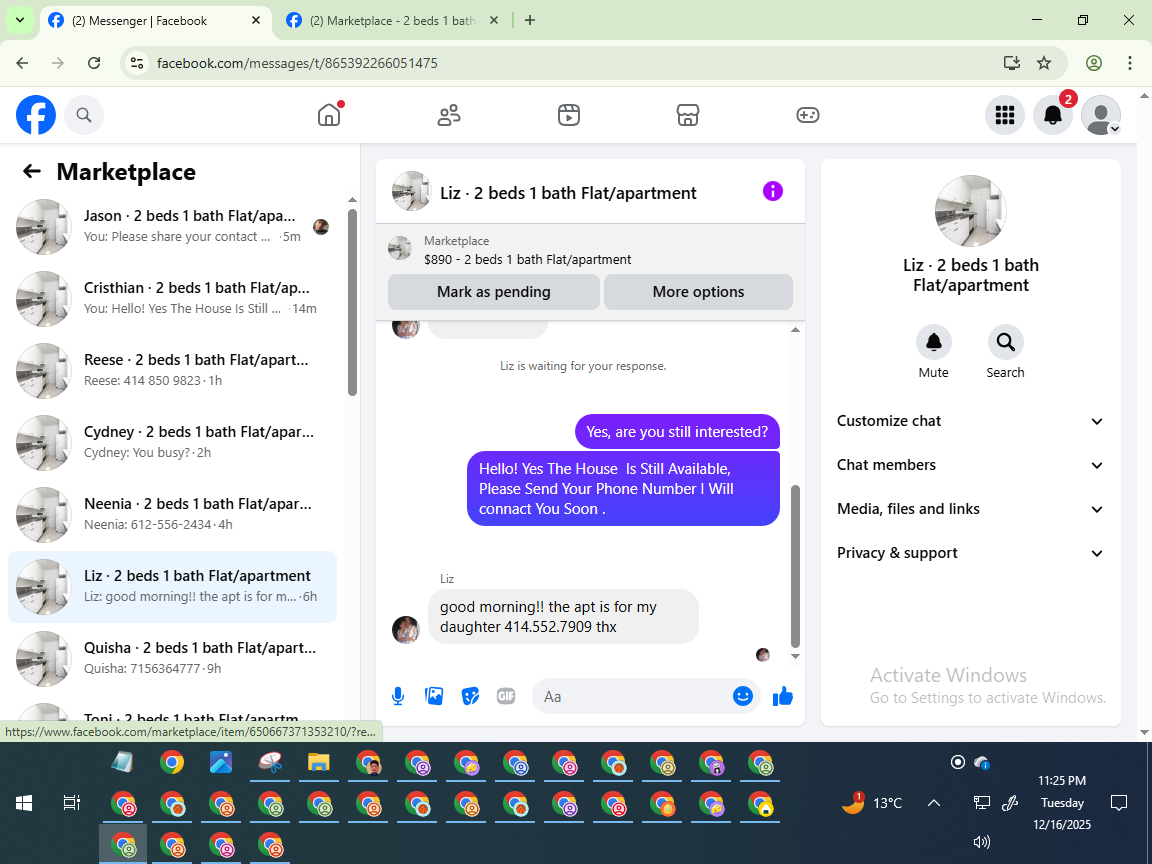Open conversation info purple i icon
The image size is (1152, 864).
(773, 192)
